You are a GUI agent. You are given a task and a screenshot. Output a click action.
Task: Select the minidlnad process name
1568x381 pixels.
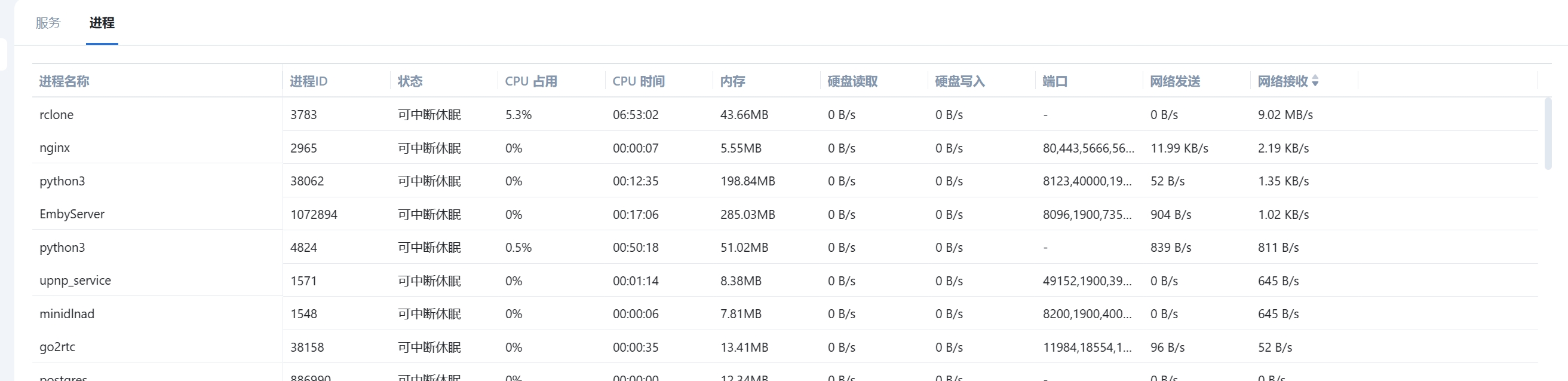tap(67, 314)
